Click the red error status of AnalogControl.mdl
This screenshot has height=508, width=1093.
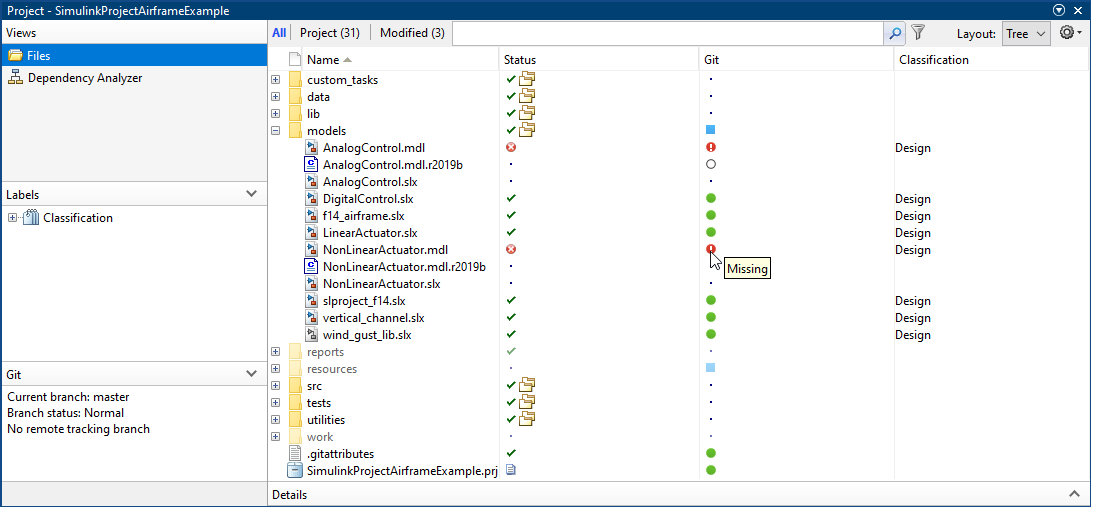point(511,148)
